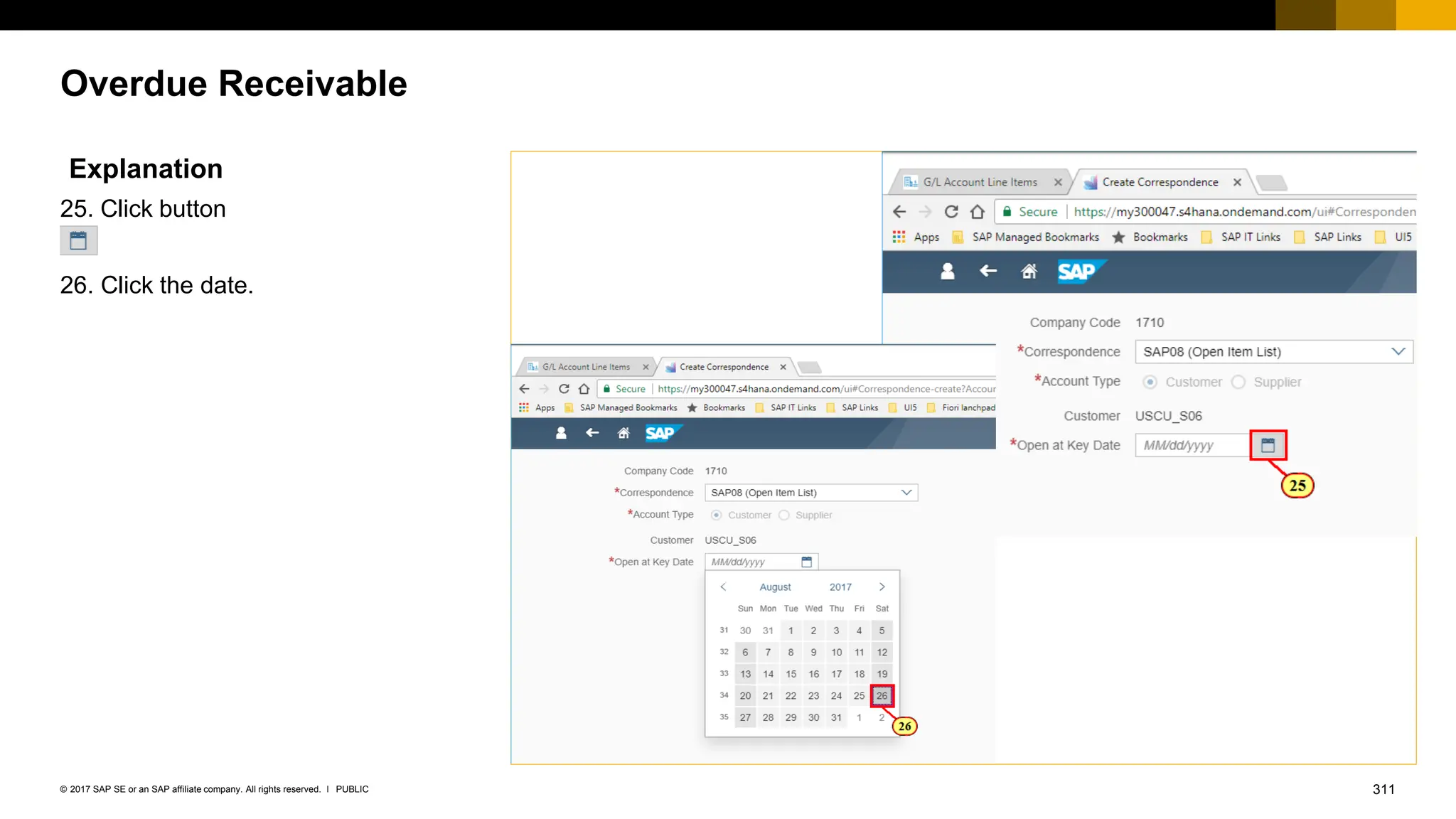Switch to lower Create Correspondence browser tab
Viewport: 1456px width, 819px height.
tap(723, 367)
